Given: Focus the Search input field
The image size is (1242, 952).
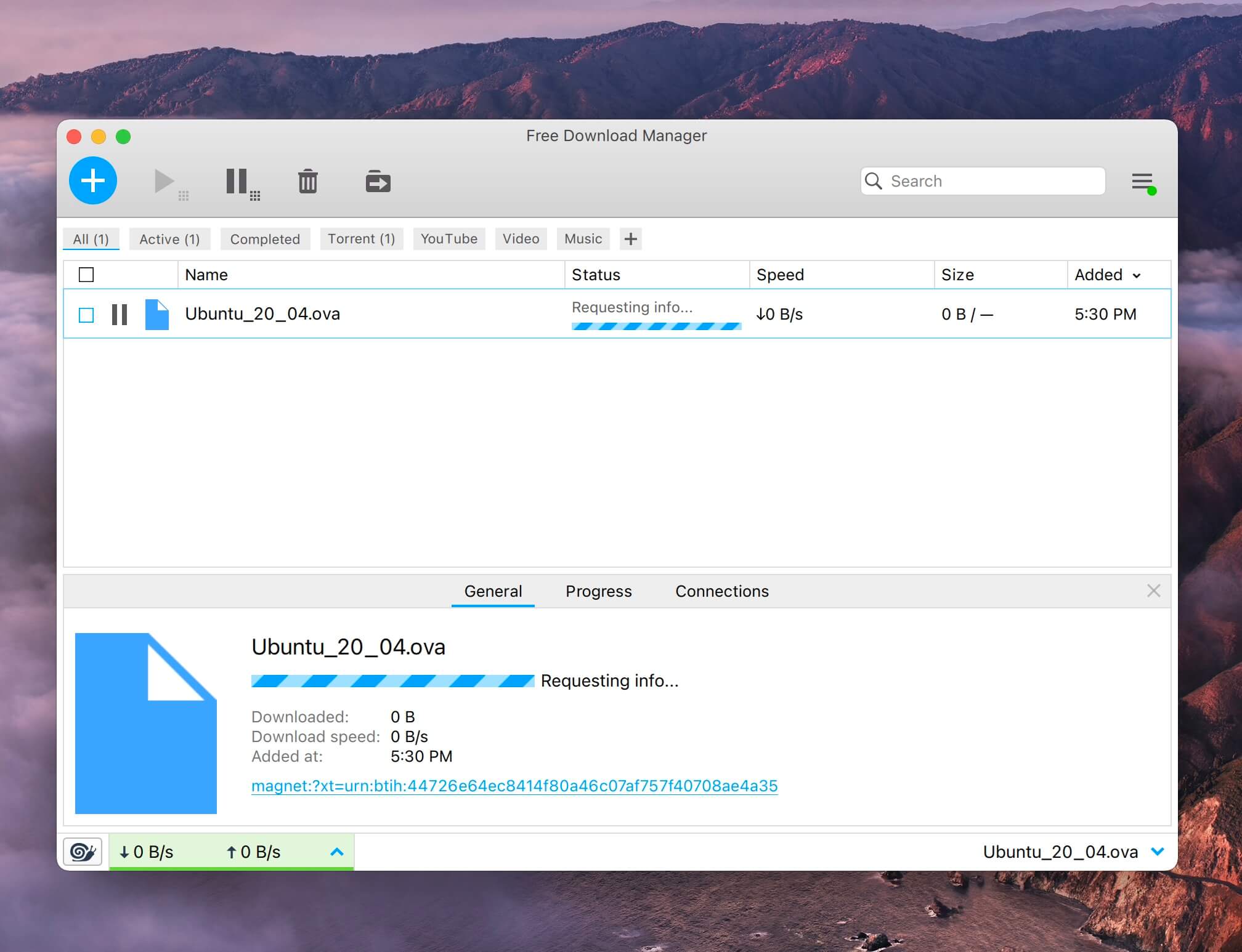Looking at the screenshot, I should click(983, 181).
